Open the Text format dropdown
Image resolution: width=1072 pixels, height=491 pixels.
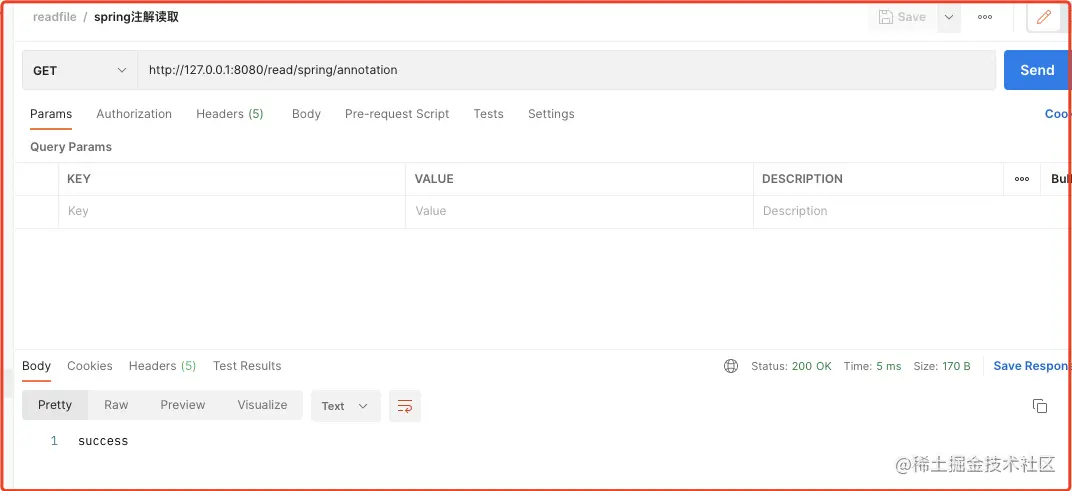point(345,406)
